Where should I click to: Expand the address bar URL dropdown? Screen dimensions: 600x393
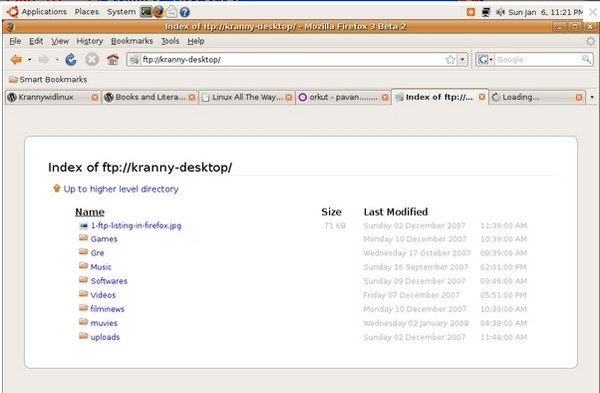(463, 60)
